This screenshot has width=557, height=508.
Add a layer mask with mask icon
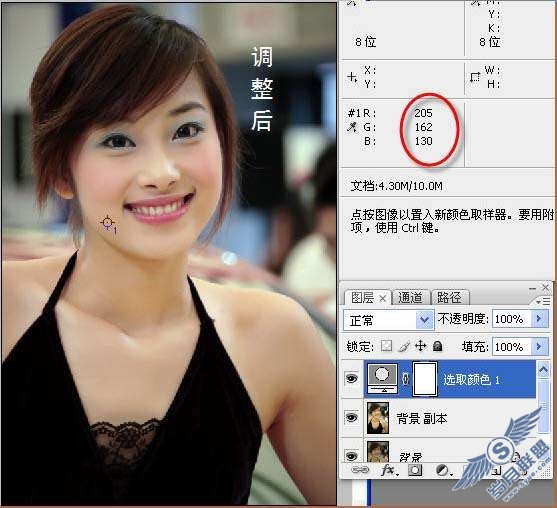pyautogui.click(x=415, y=470)
